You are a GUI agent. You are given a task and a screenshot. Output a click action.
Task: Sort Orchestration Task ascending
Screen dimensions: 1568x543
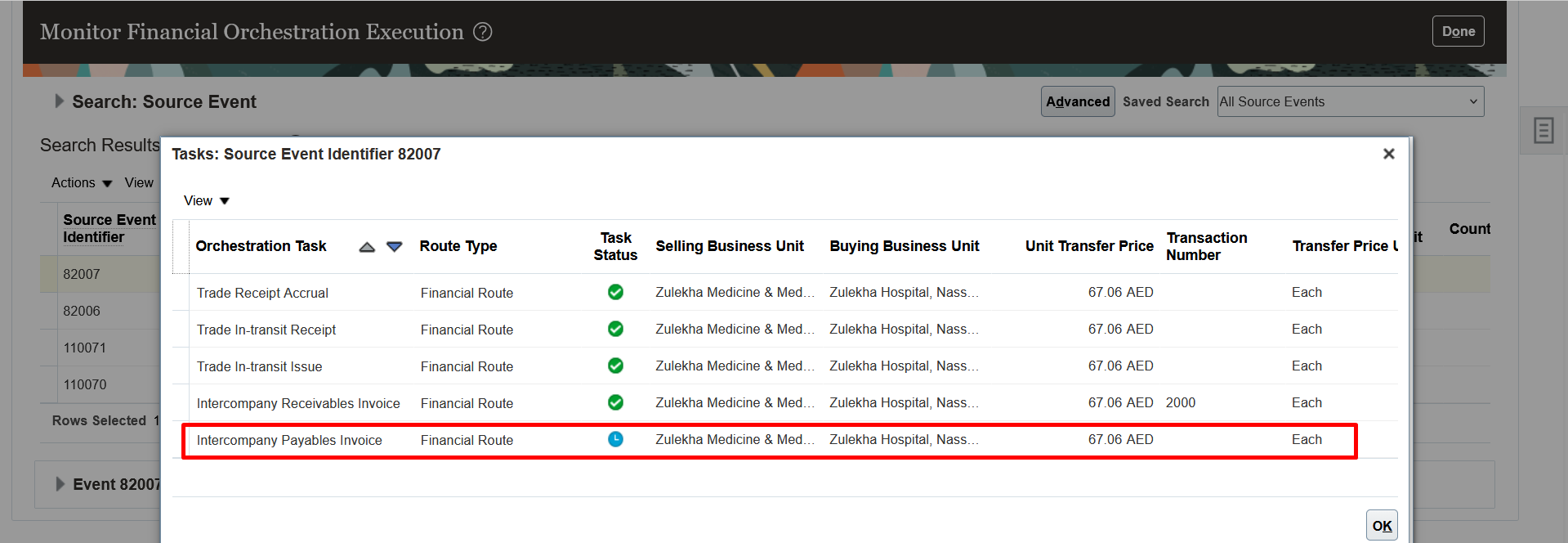click(367, 247)
